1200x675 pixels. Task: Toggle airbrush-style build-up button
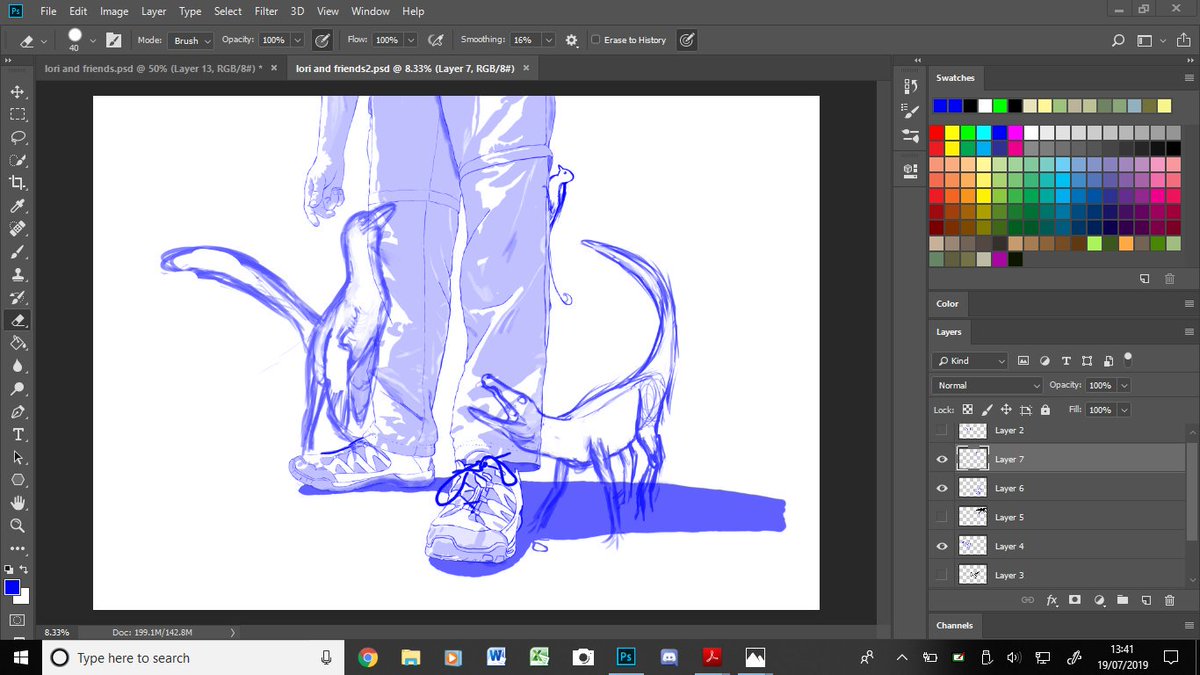436,40
